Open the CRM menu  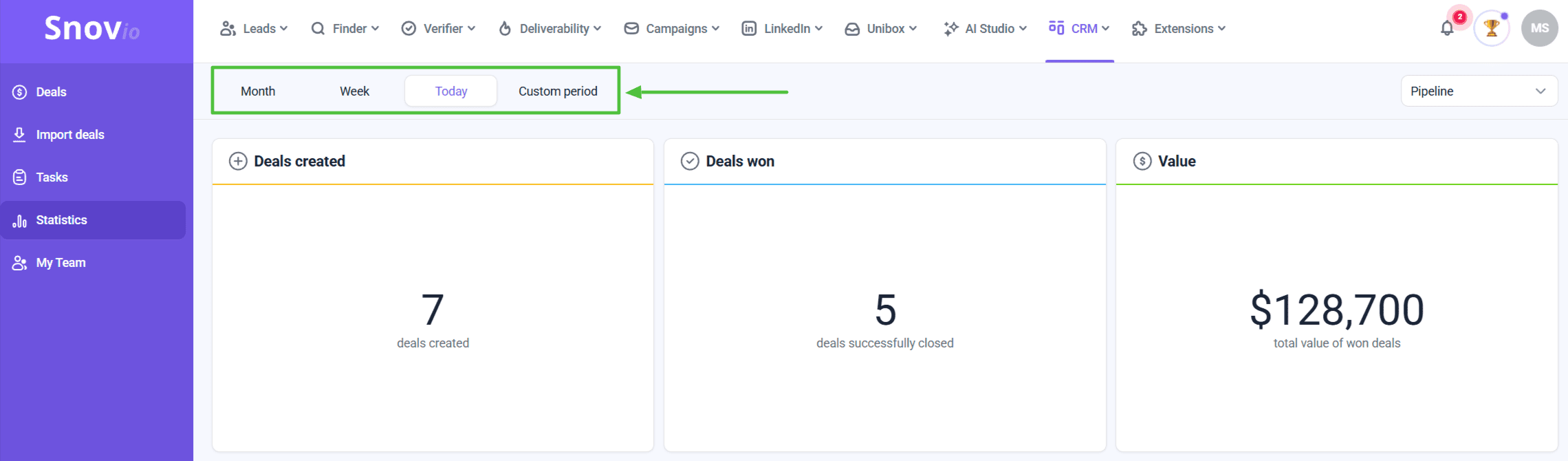click(x=1079, y=29)
